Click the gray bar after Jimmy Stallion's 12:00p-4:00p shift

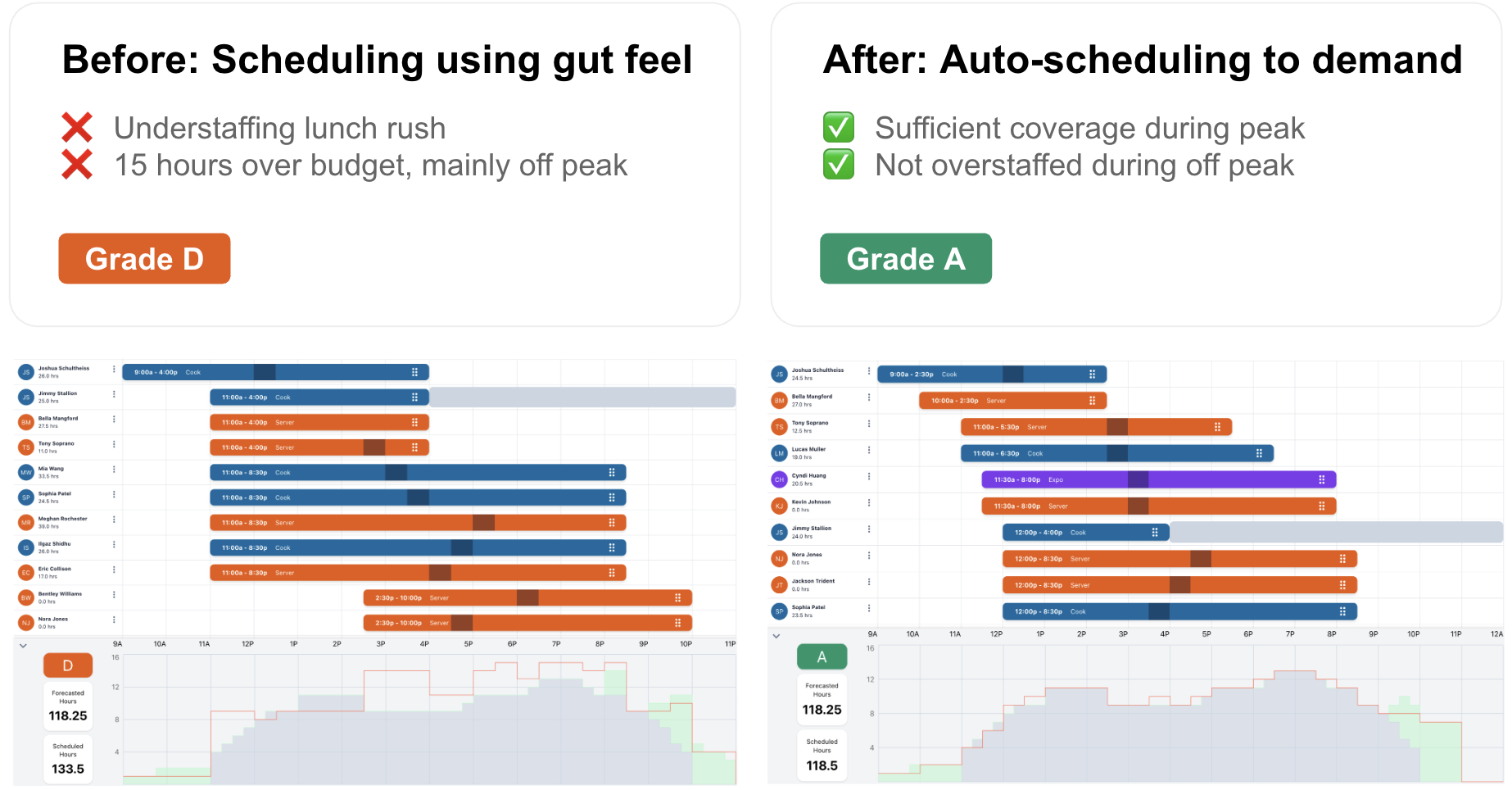1335,533
